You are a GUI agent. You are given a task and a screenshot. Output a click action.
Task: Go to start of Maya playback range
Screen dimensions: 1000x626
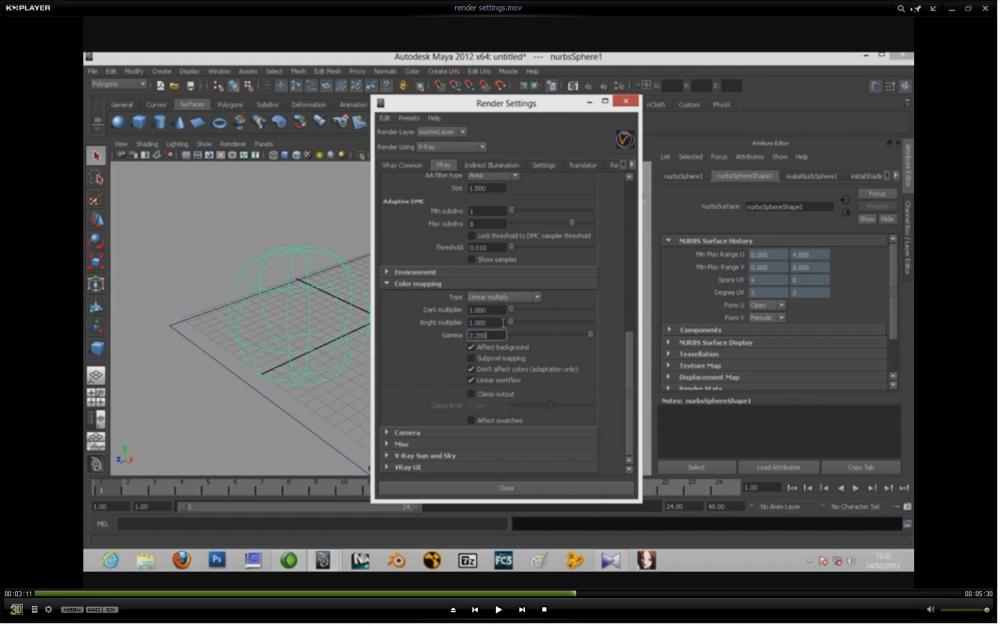pos(792,488)
